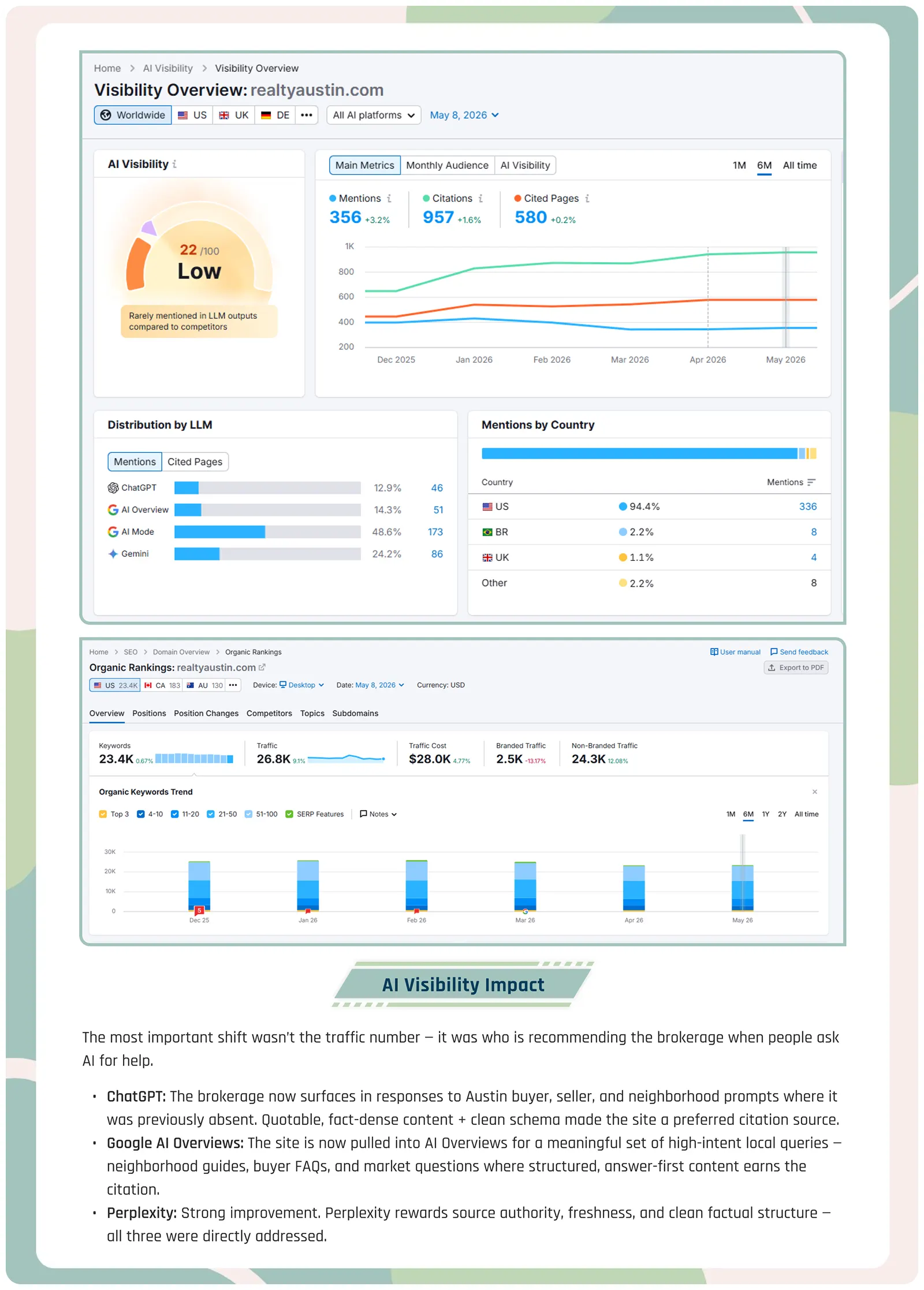
Task: Open the May 8, 2026 date dropdown at top
Action: click(464, 115)
